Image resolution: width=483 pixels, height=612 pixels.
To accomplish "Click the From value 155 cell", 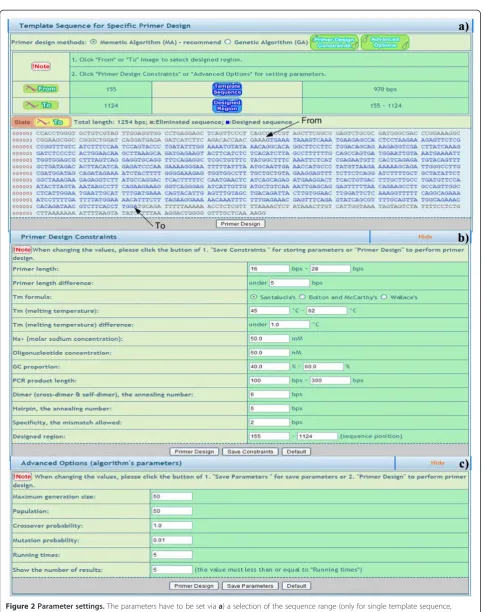I will (x=111, y=89).
